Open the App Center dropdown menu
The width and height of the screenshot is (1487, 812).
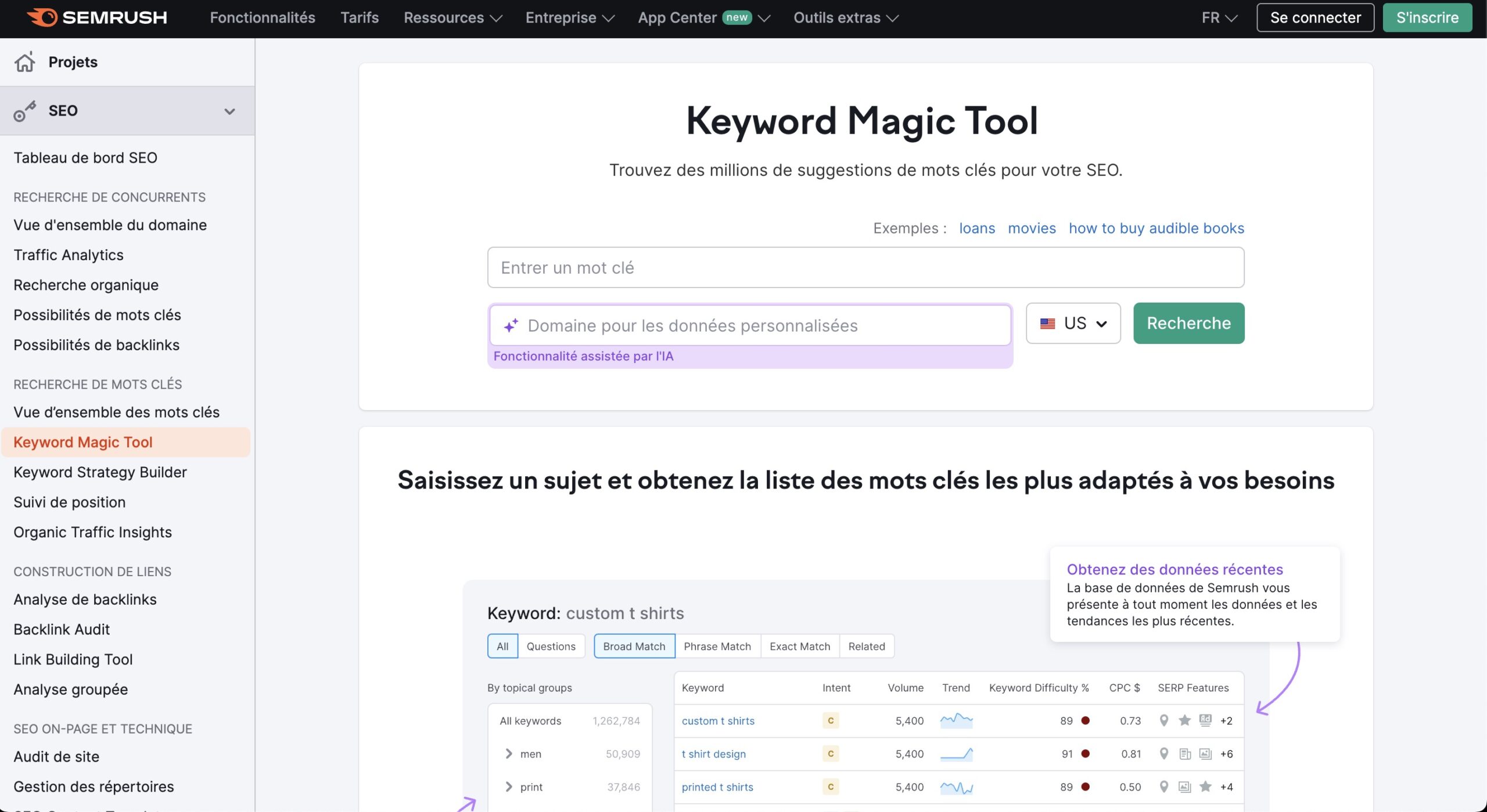point(704,17)
